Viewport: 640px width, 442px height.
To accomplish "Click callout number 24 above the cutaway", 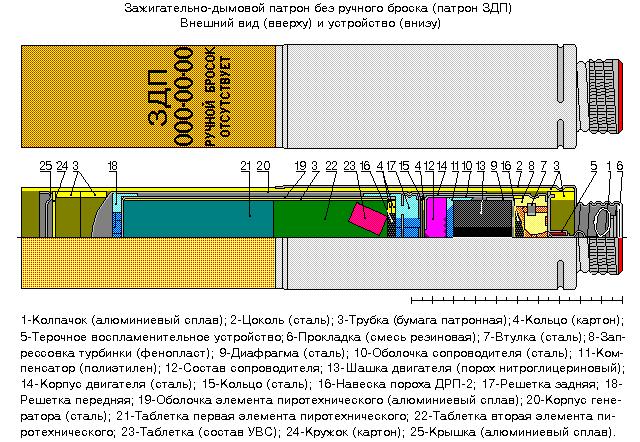I will [62, 166].
